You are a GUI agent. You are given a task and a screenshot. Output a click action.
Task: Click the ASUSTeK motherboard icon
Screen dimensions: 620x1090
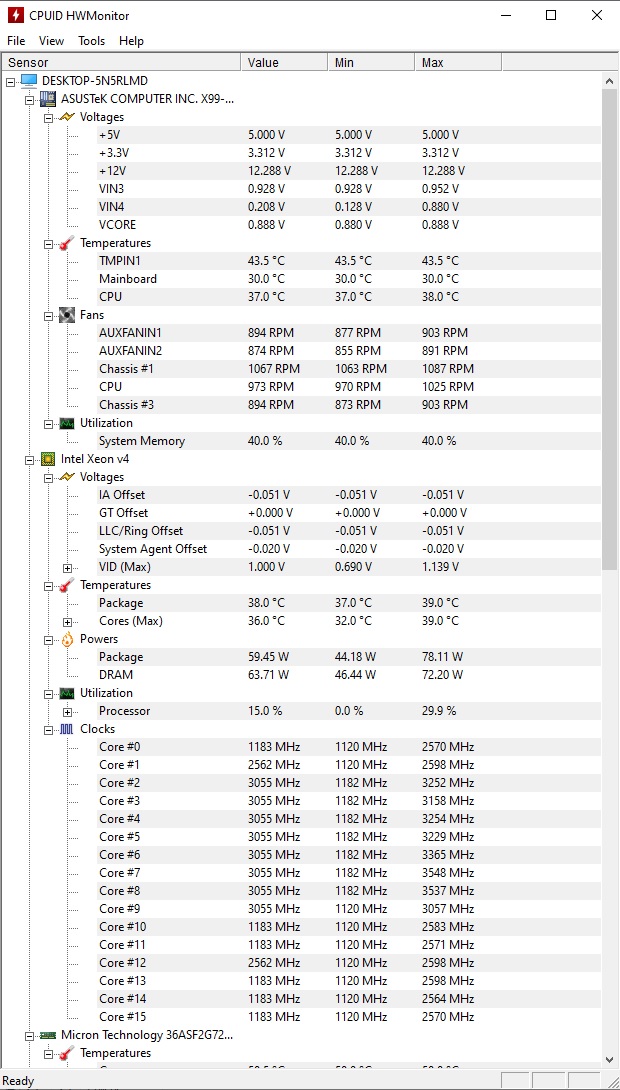(48, 99)
